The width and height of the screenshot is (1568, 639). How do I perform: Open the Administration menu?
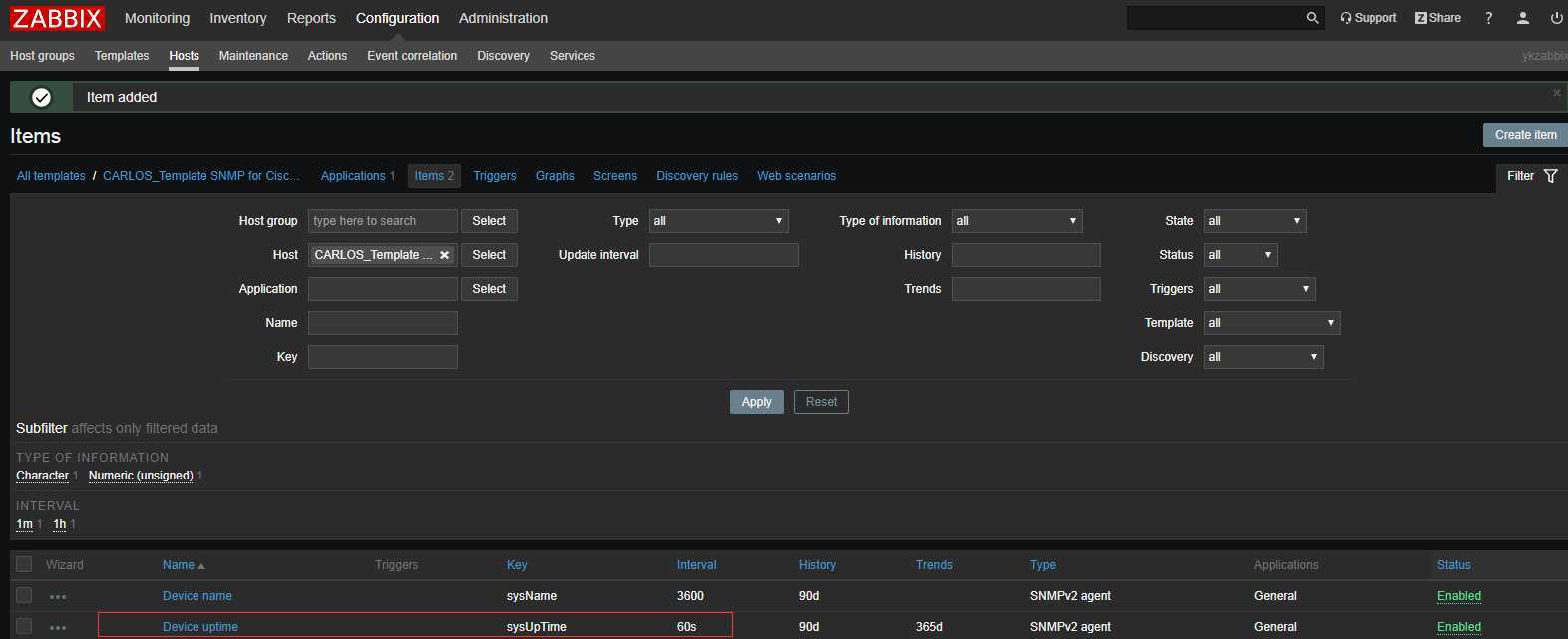(x=503, y=18)
